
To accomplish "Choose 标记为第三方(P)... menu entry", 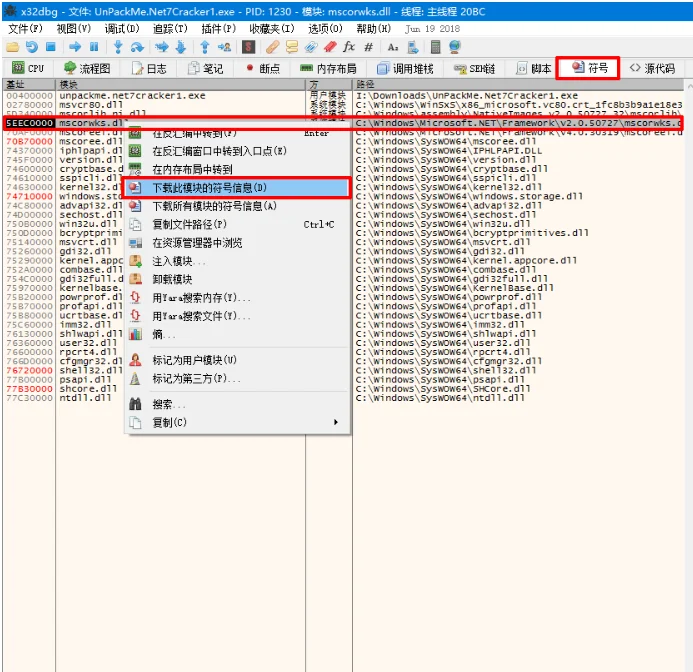I will point(238,379).
